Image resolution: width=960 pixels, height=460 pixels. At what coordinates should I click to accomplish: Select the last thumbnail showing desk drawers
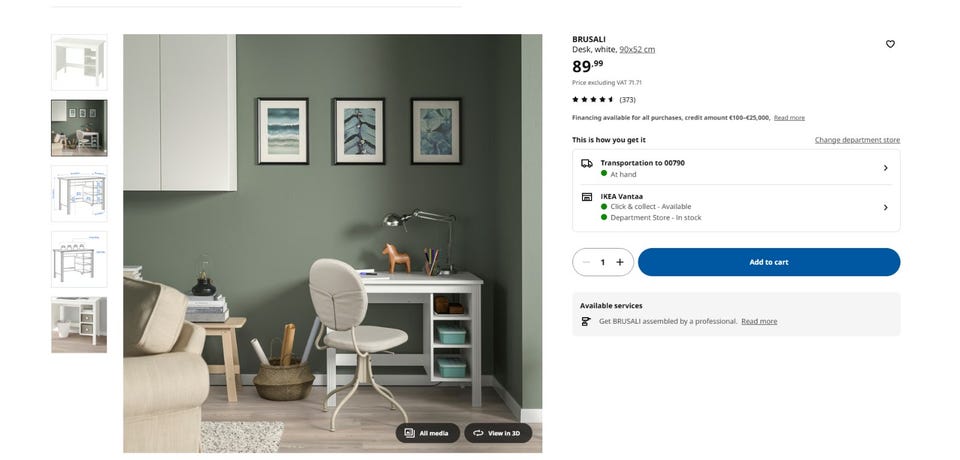(x=79, y=325)
